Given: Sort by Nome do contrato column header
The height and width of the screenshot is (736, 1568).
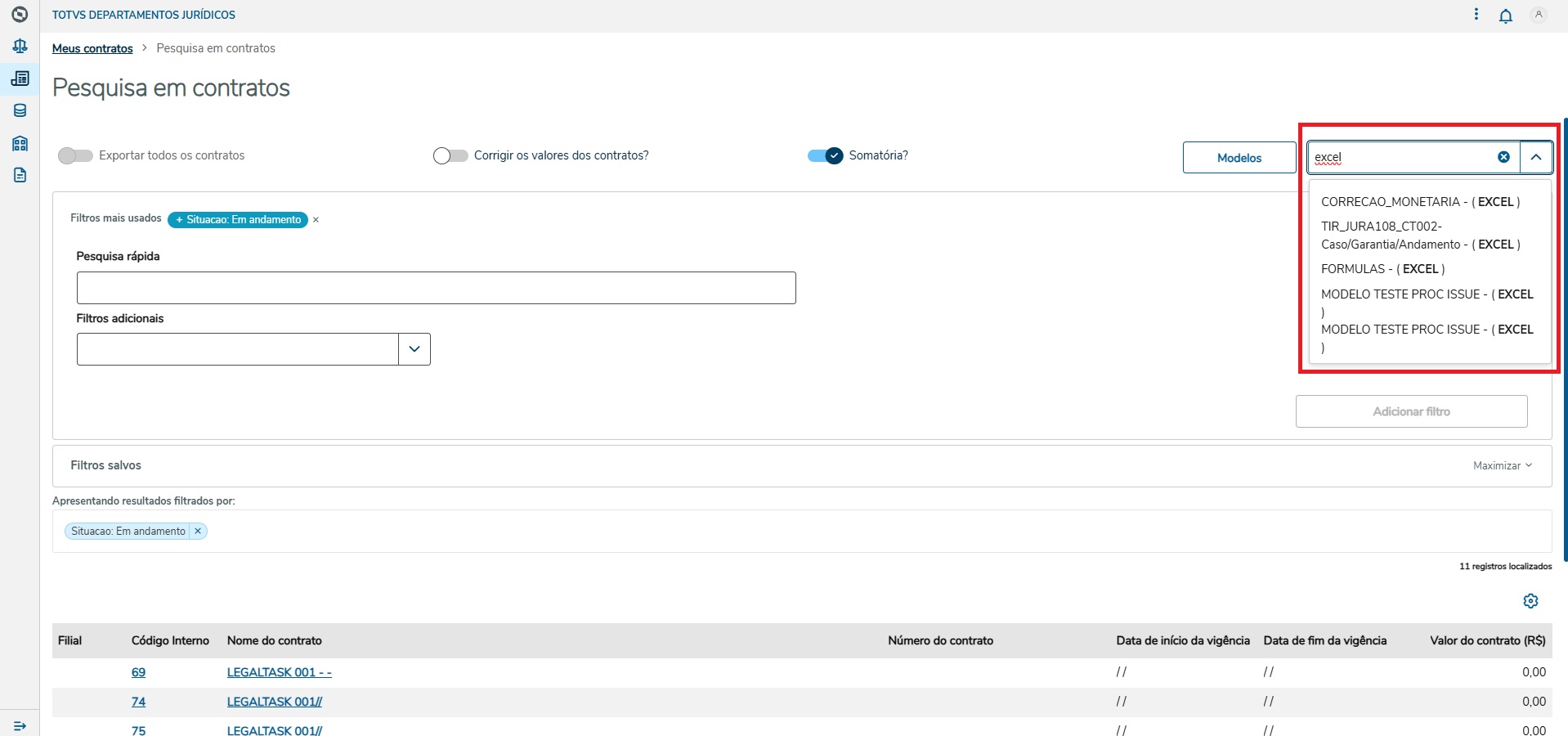Looking at the screenshot, I should (x=275, y=640).
